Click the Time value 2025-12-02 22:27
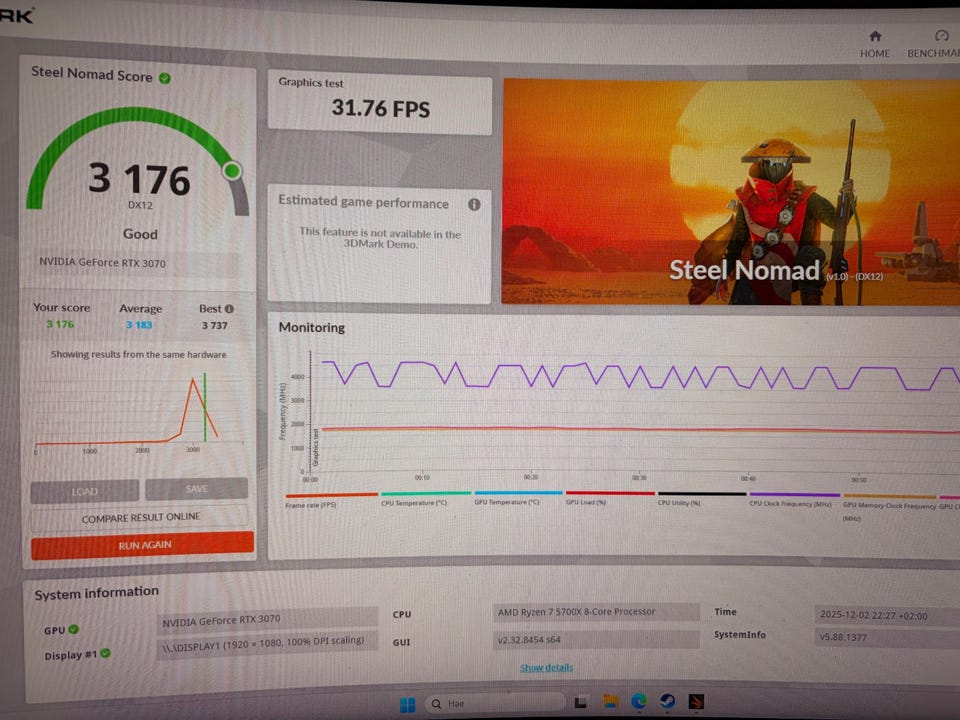Viewport: 960px width, 720px height. coord(887,615)
